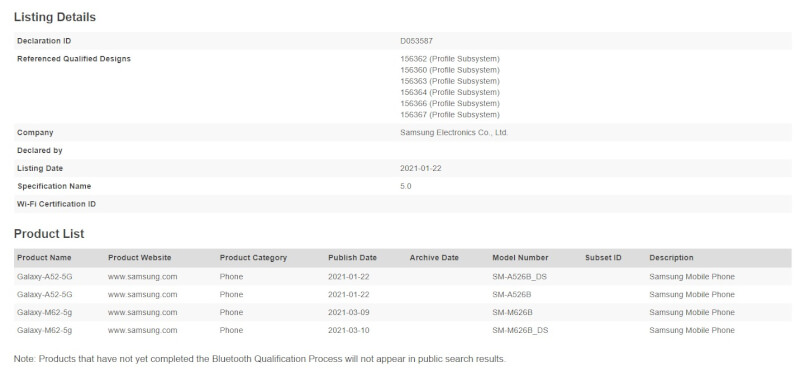The image size is (800, 381).
Task: Click the Listing Date value 2021-01-22
Action: [421, 168]
